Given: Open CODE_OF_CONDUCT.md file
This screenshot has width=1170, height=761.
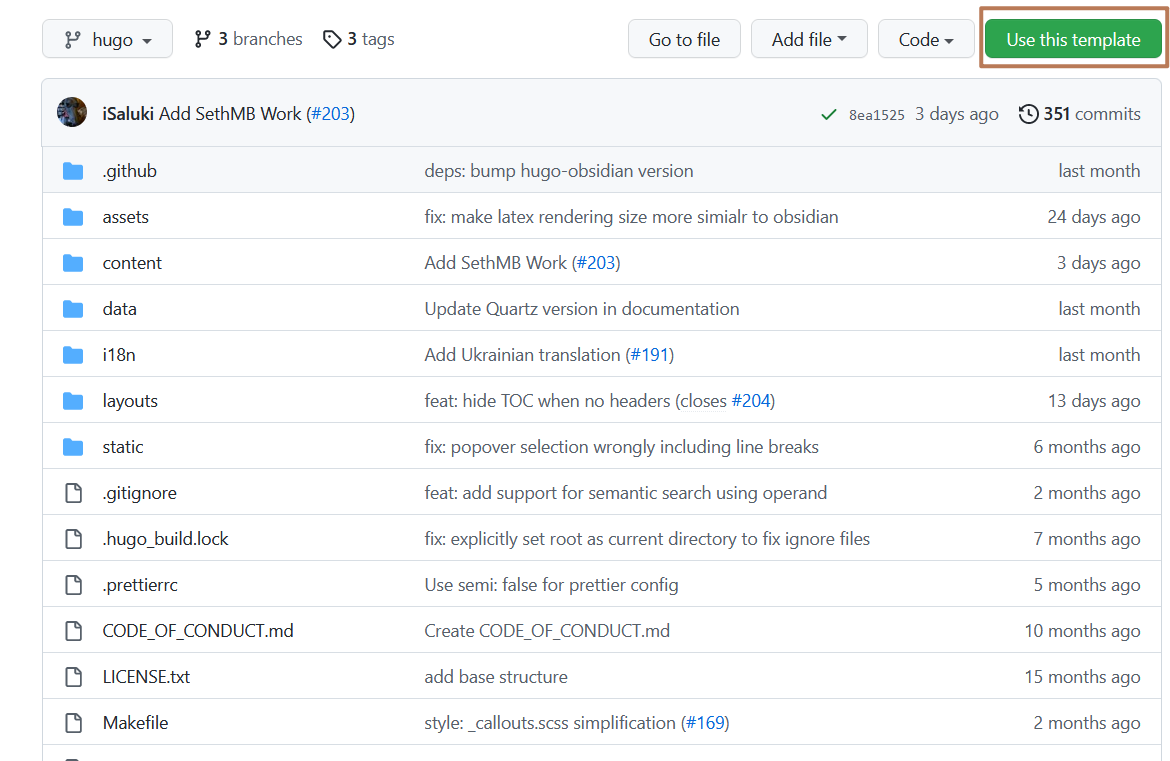Looking at the screenshot, I should tap(198, 631).
